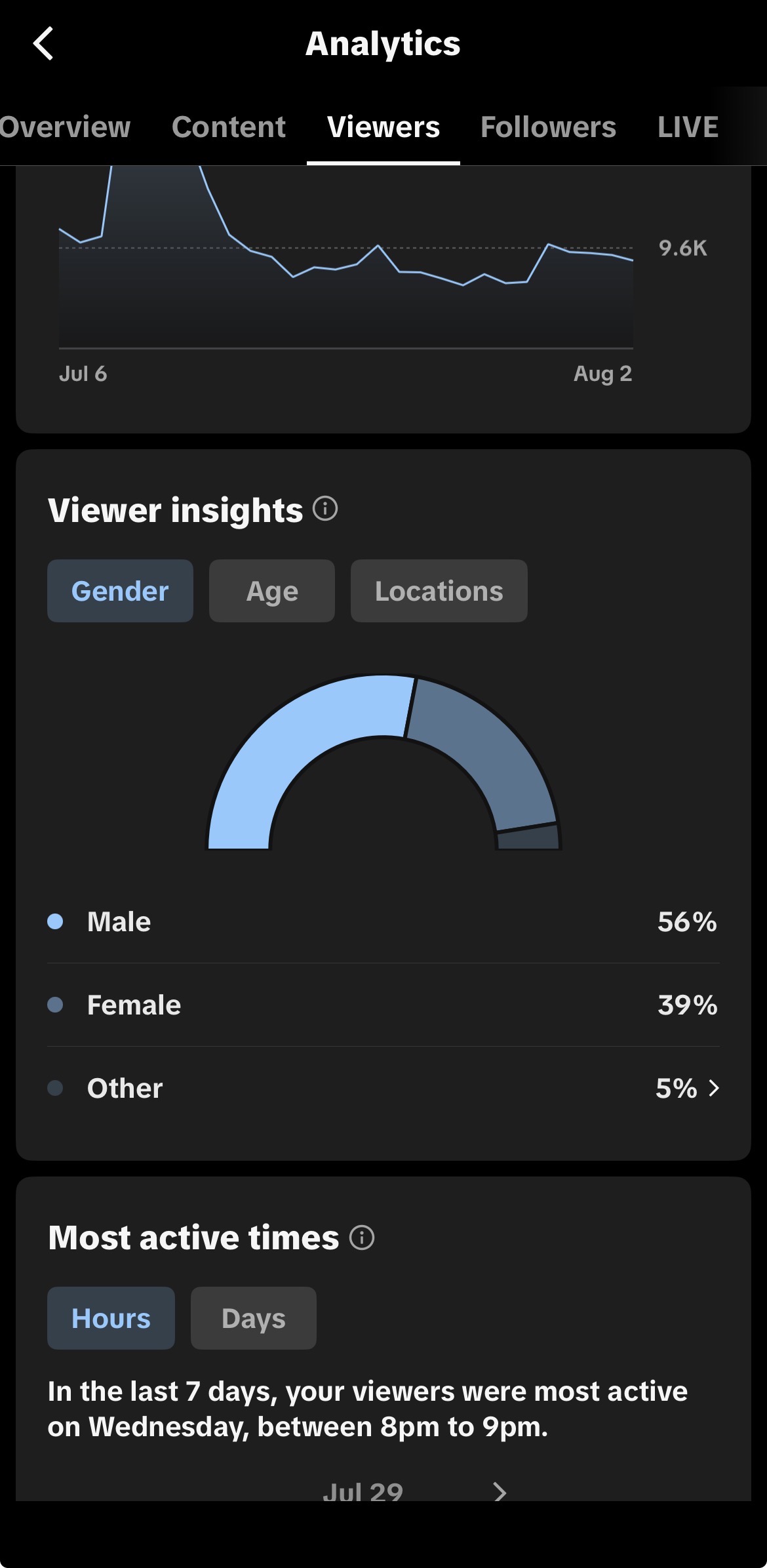Switch to the Content tab

click(x=229, y=127)
